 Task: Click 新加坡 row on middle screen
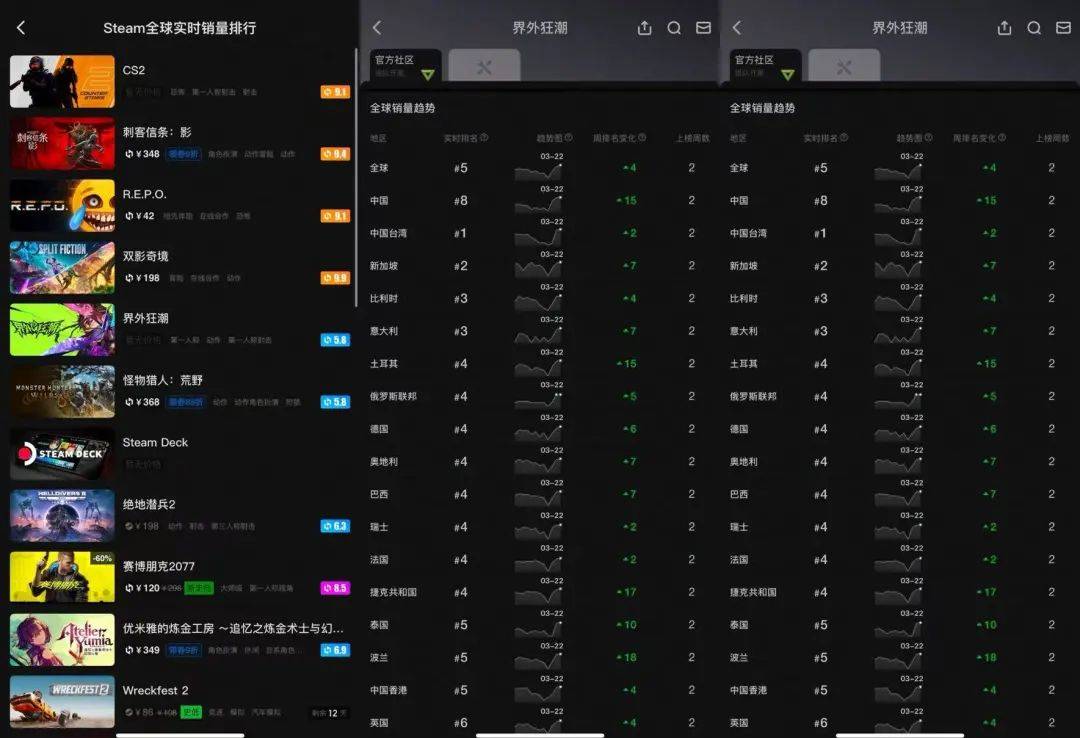click(x=539, y=265)
